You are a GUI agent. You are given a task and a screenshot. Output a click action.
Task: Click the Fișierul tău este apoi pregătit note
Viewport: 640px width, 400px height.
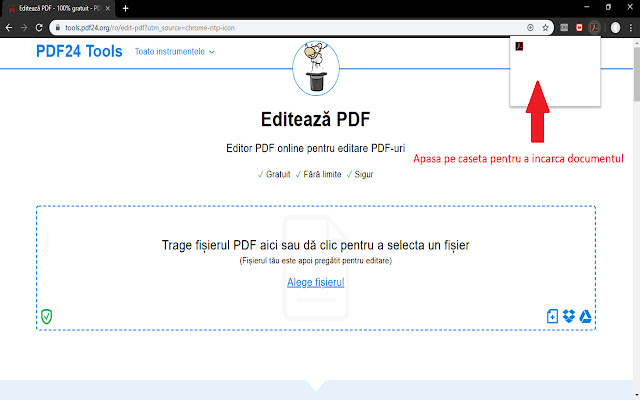tap(316, 260)
